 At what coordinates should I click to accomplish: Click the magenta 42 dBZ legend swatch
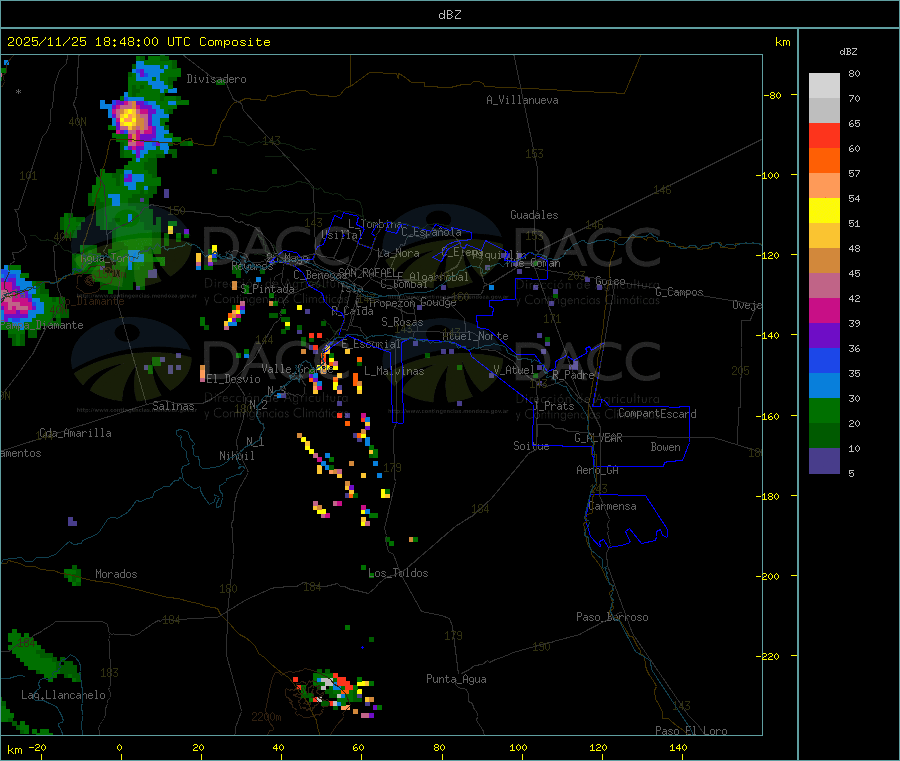tap(824, 310)
